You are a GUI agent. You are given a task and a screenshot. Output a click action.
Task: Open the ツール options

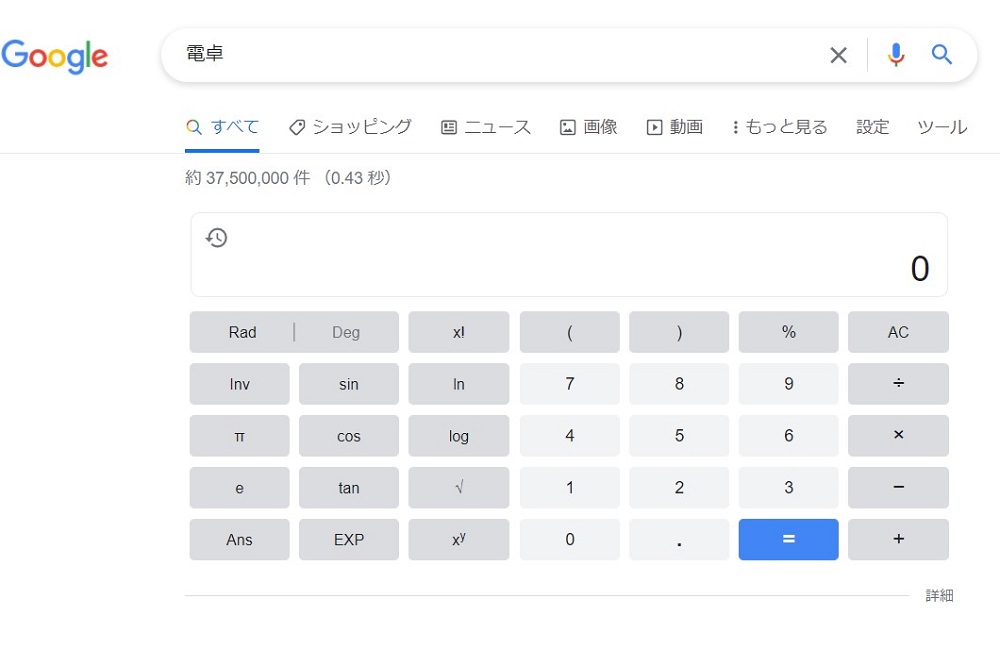pos(941,127)
